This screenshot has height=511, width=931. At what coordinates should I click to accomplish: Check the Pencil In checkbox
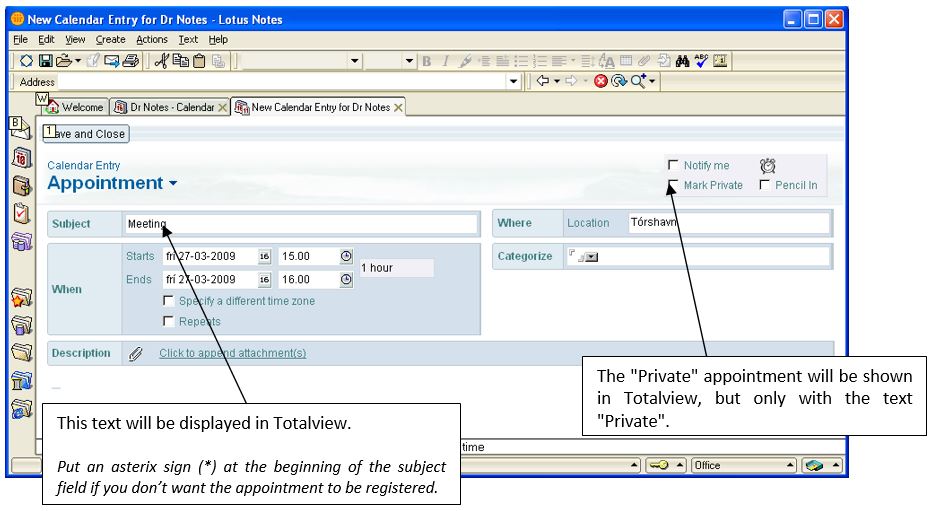click(x=764, y=185)
